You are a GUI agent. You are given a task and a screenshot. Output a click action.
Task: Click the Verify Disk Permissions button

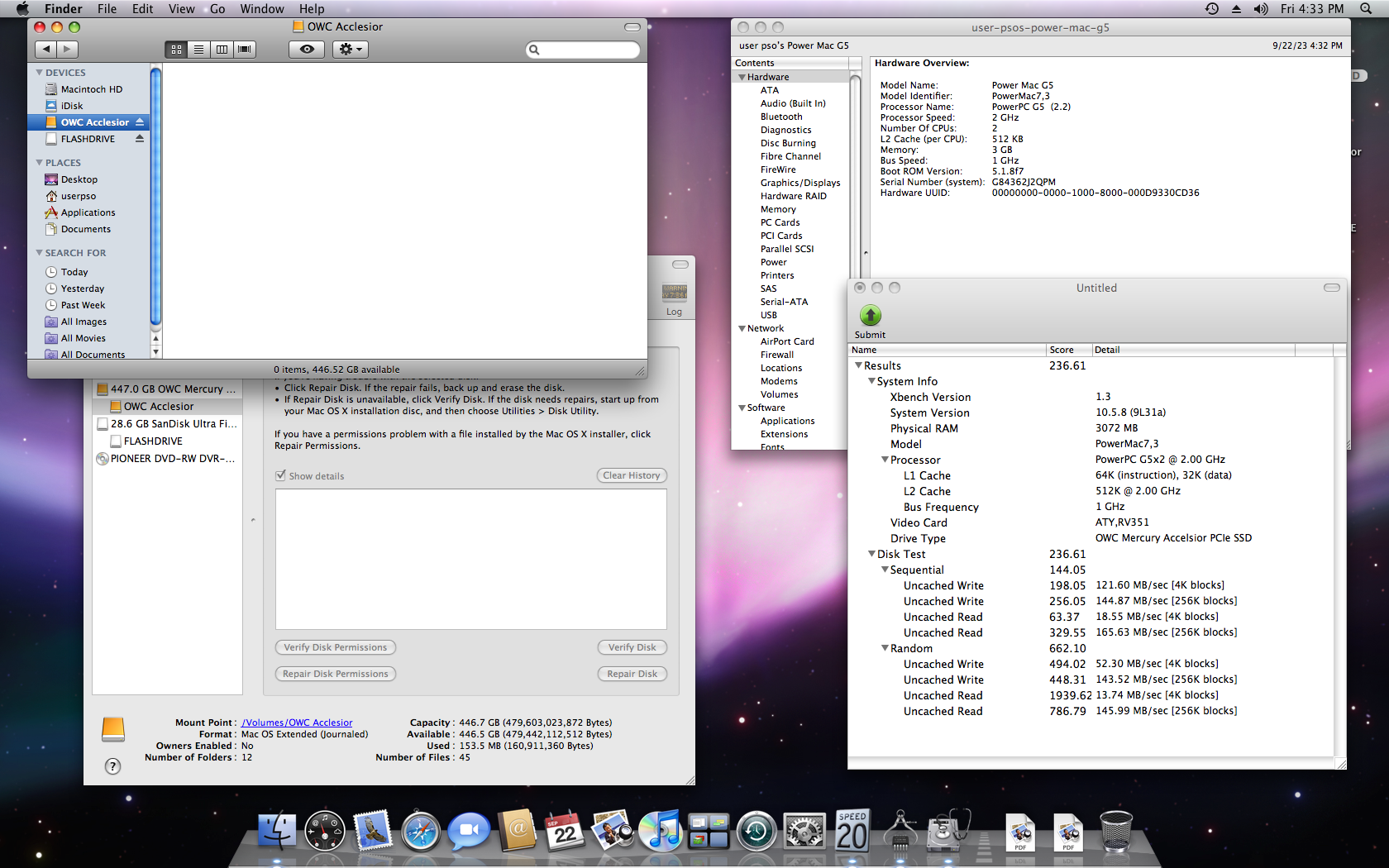(335, 647)
